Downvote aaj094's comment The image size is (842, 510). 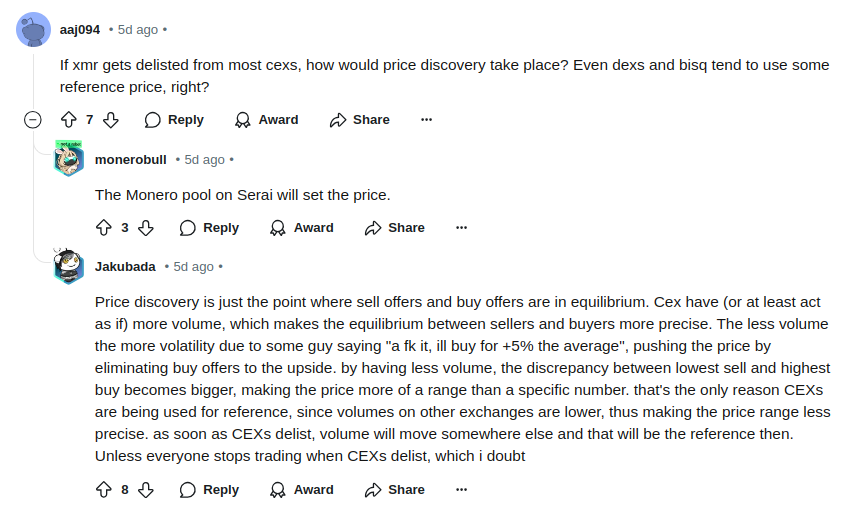click(111, 120)
